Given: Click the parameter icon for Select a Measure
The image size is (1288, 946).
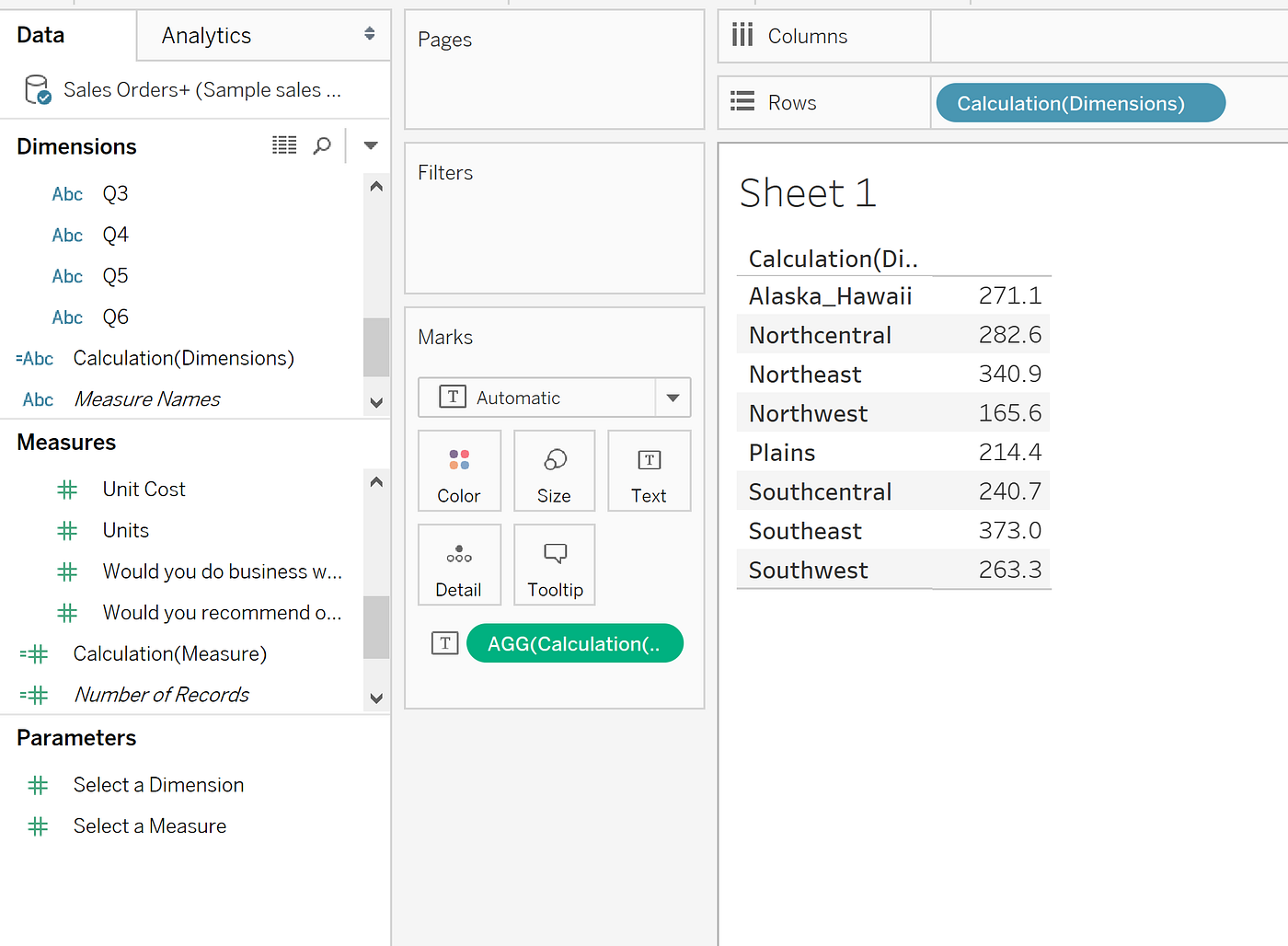Looking at the screenshot, I should [37, 825].
